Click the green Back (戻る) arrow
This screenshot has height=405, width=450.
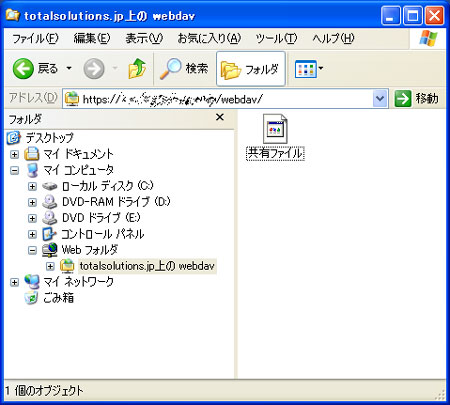[23, 69]
